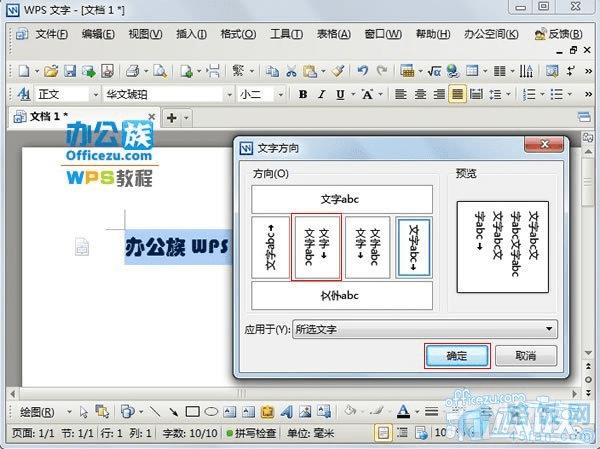The image size is (600, 449).
Task: Expand the new-tab plus dropdown arrow
Action: (186, 118)
